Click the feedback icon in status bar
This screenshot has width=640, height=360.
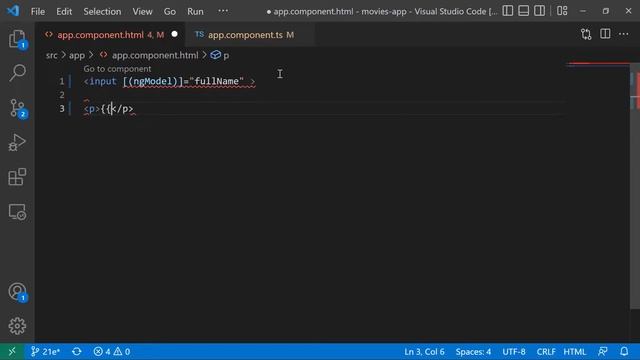(x=603, y=351)
